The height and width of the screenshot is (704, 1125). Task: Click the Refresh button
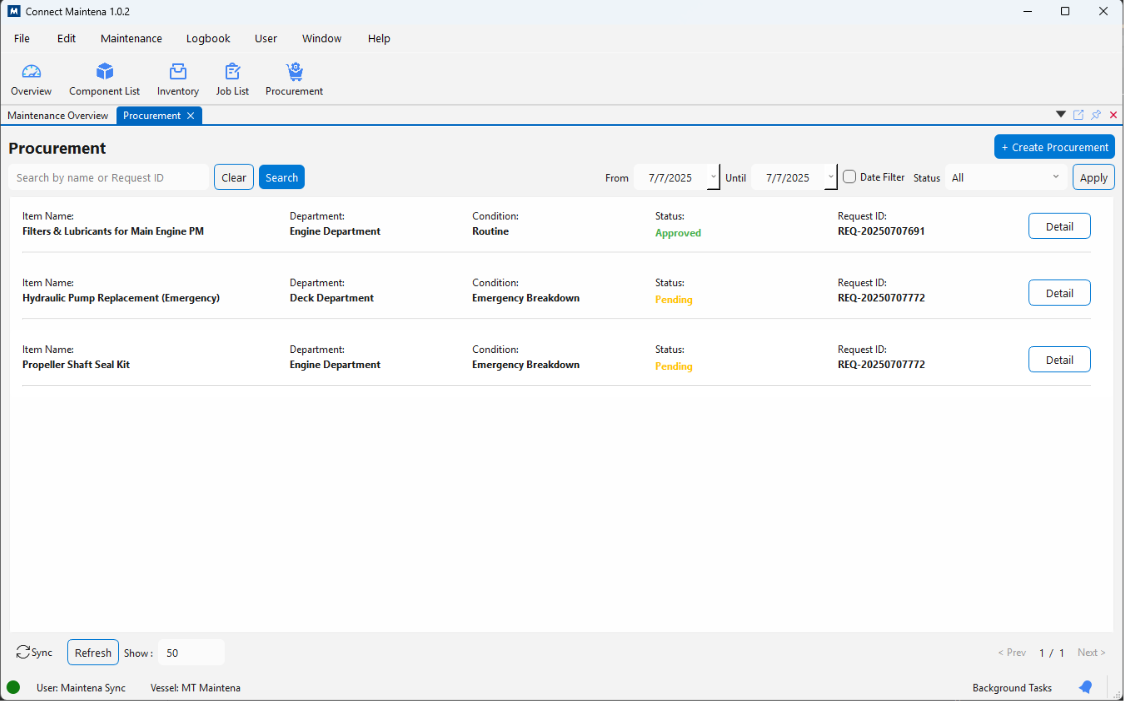pyautogui.click(x=93, y=652)
